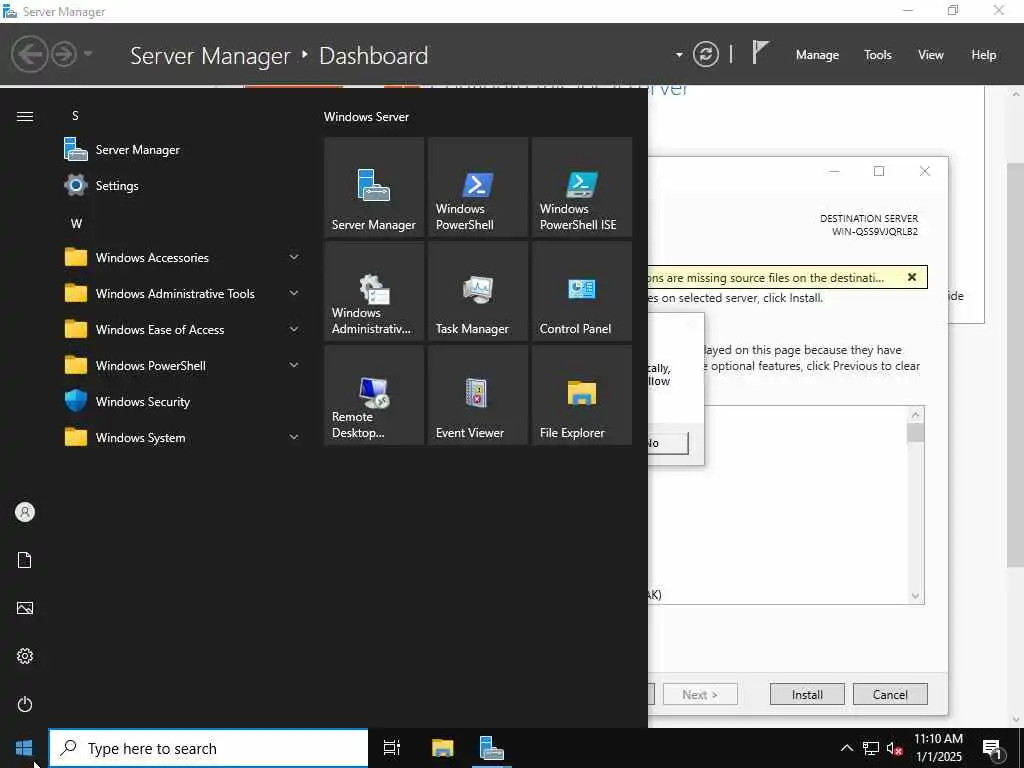Open the Manage menu

pos(817,55)
